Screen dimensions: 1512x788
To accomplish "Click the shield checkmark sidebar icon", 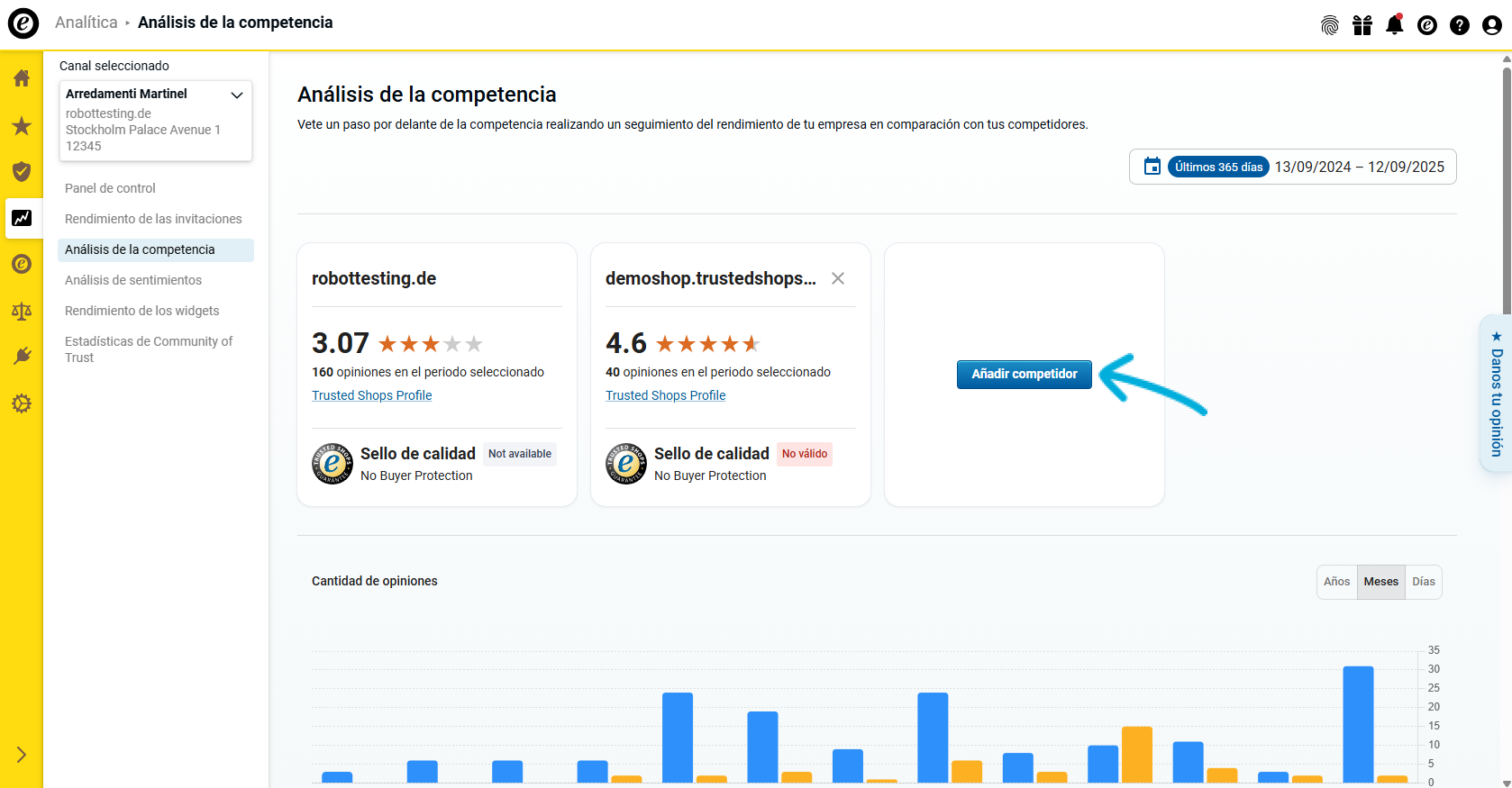I will pyautogui.click(x=22, y=172).
